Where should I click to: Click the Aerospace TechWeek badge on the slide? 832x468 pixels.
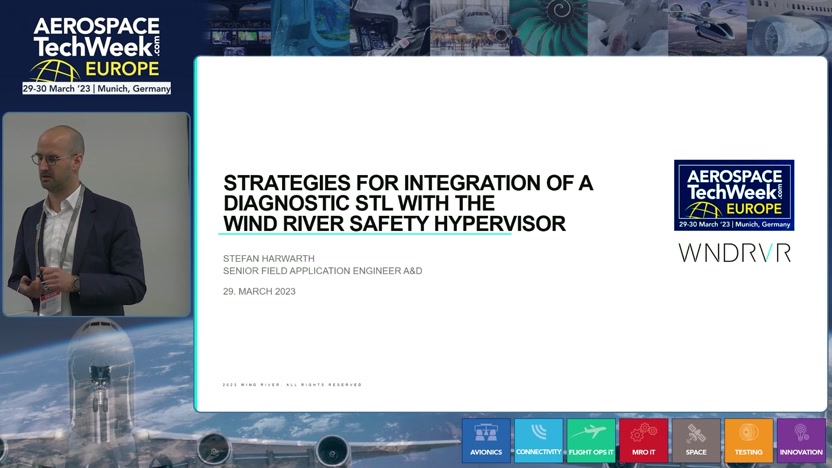734,195
